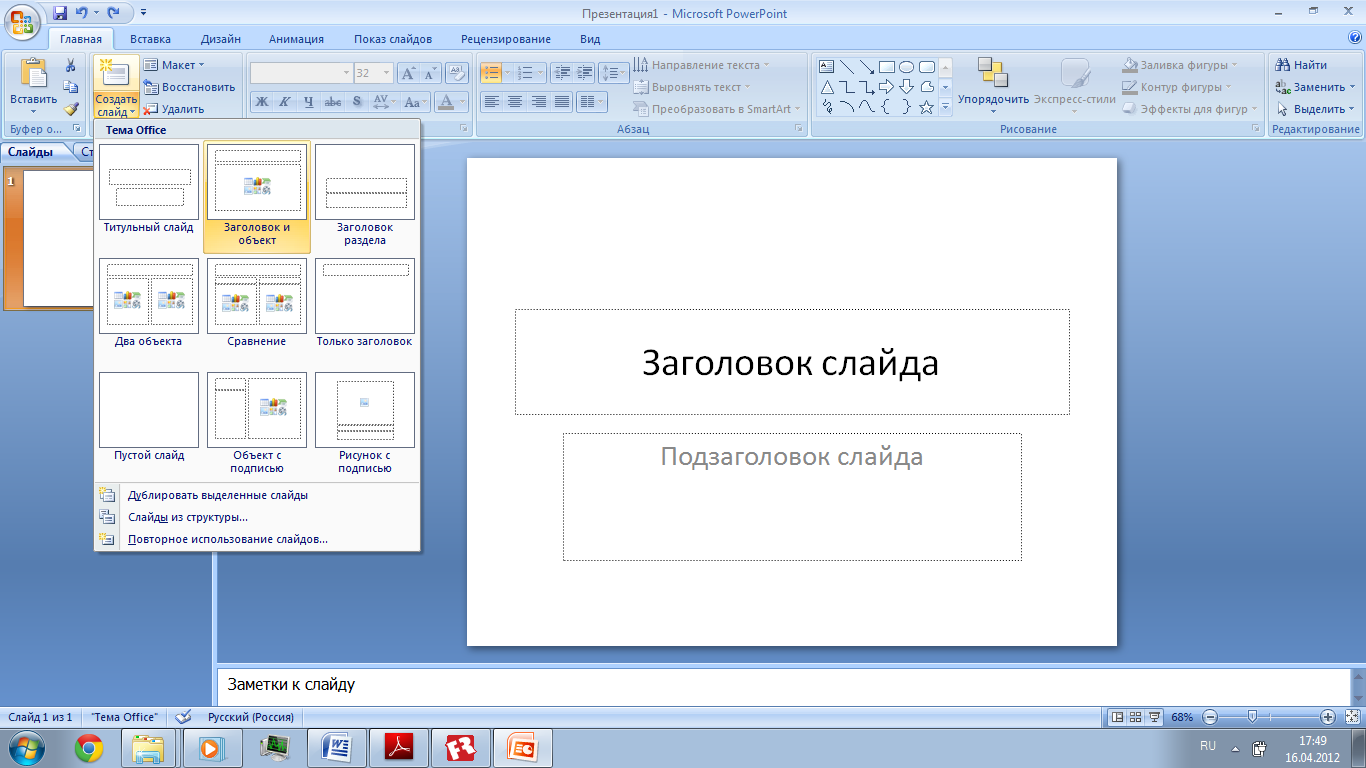Expand the shapes gallery more arrow

click(946, 107)
